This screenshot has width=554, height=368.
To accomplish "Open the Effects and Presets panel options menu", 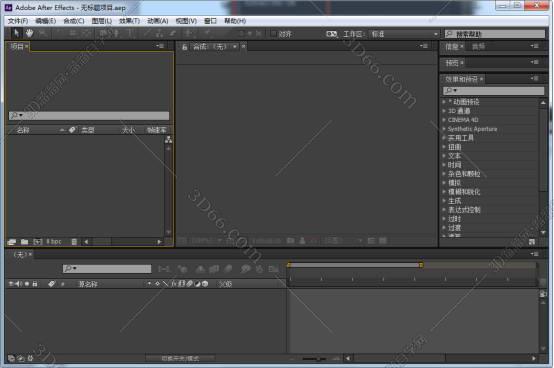I will click(x=535, y=78).
